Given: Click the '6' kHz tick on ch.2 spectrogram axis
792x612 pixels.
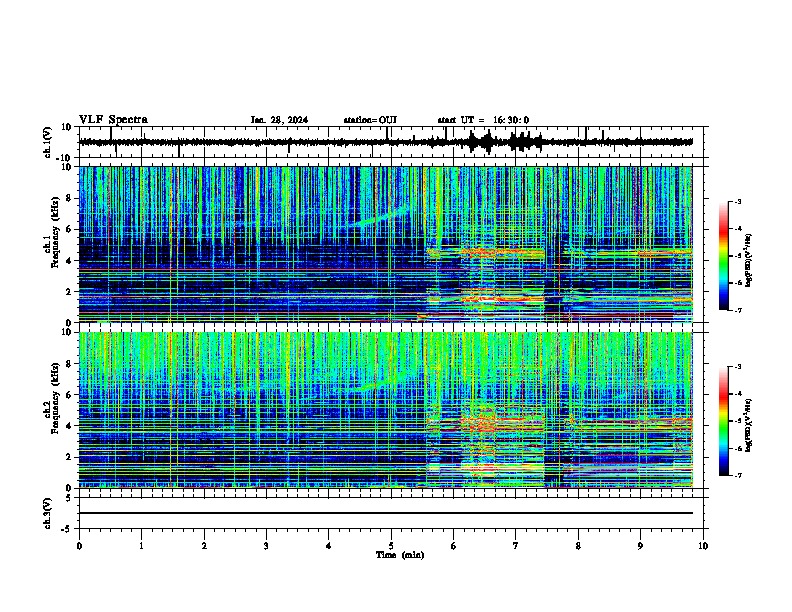Looking at the screenshot, I should click(x=70, y=395).
